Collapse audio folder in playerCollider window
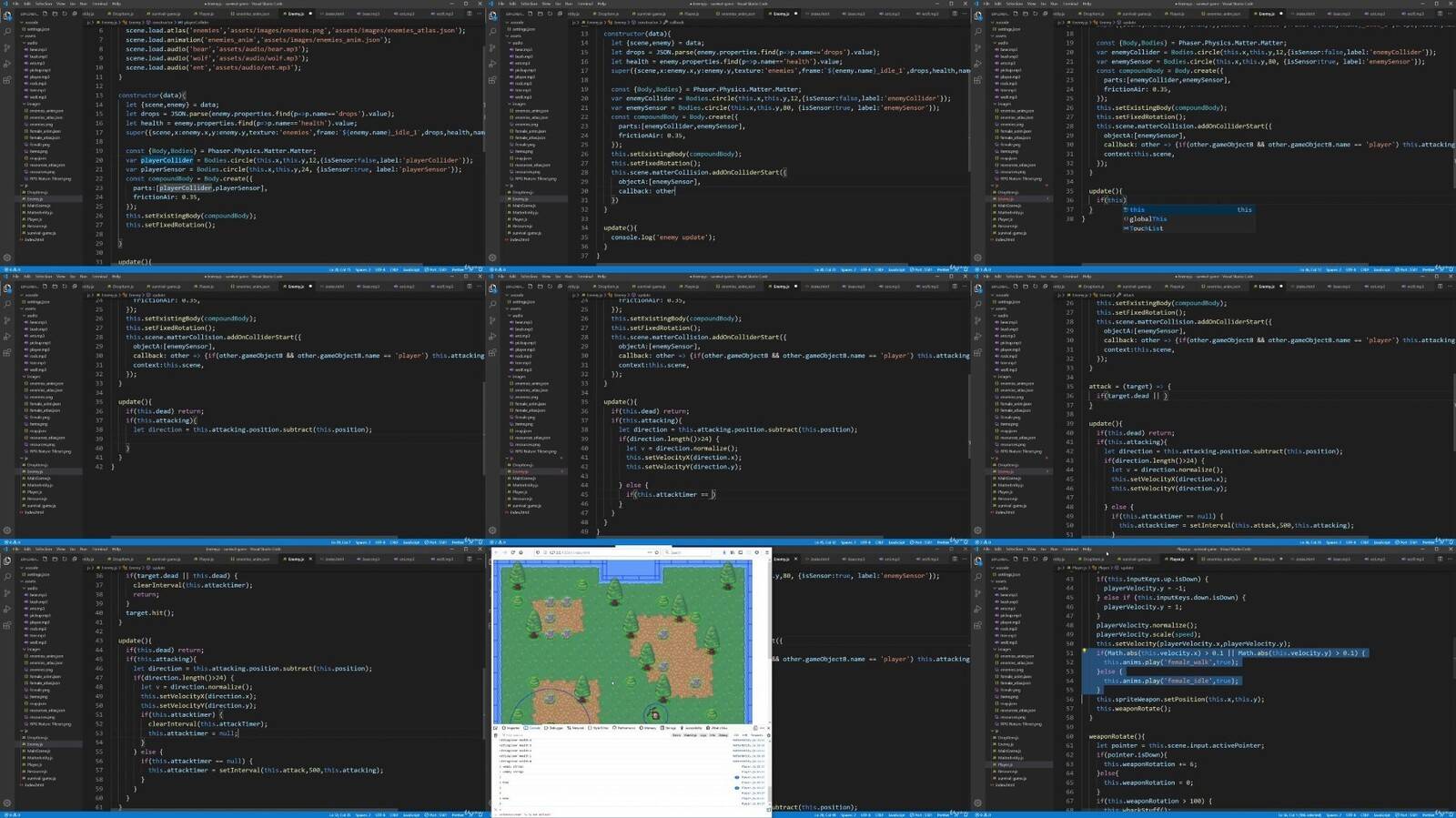1456x818 pixels. coord(30,43)
